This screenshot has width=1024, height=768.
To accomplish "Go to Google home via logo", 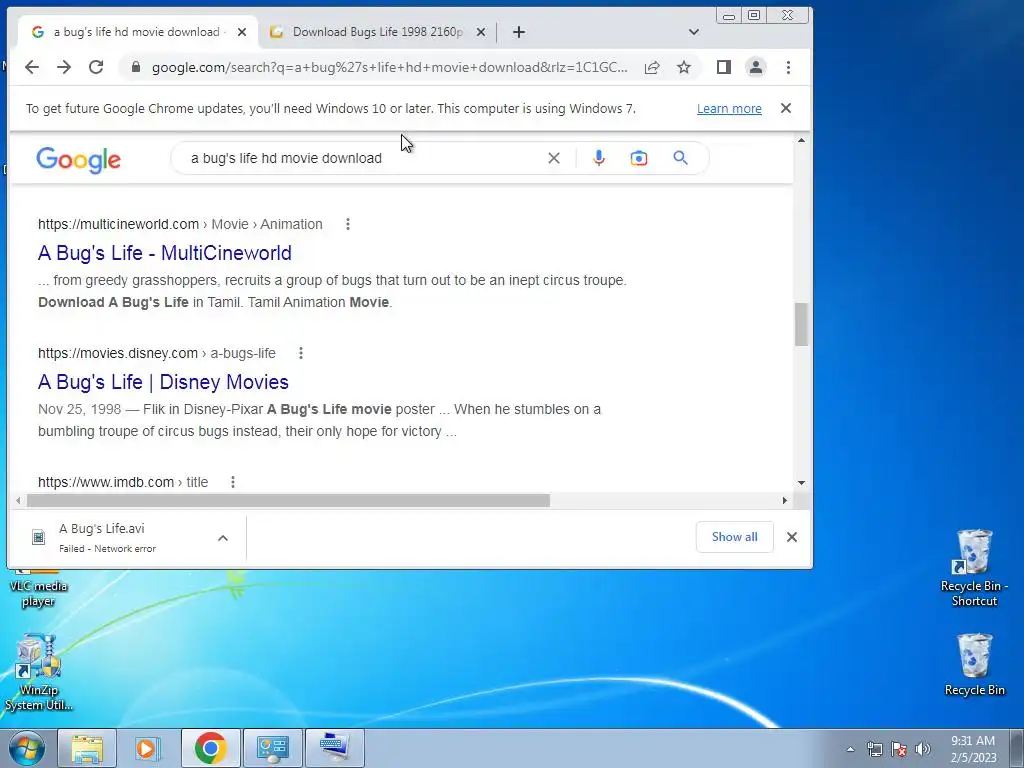I will pos(78,159).
